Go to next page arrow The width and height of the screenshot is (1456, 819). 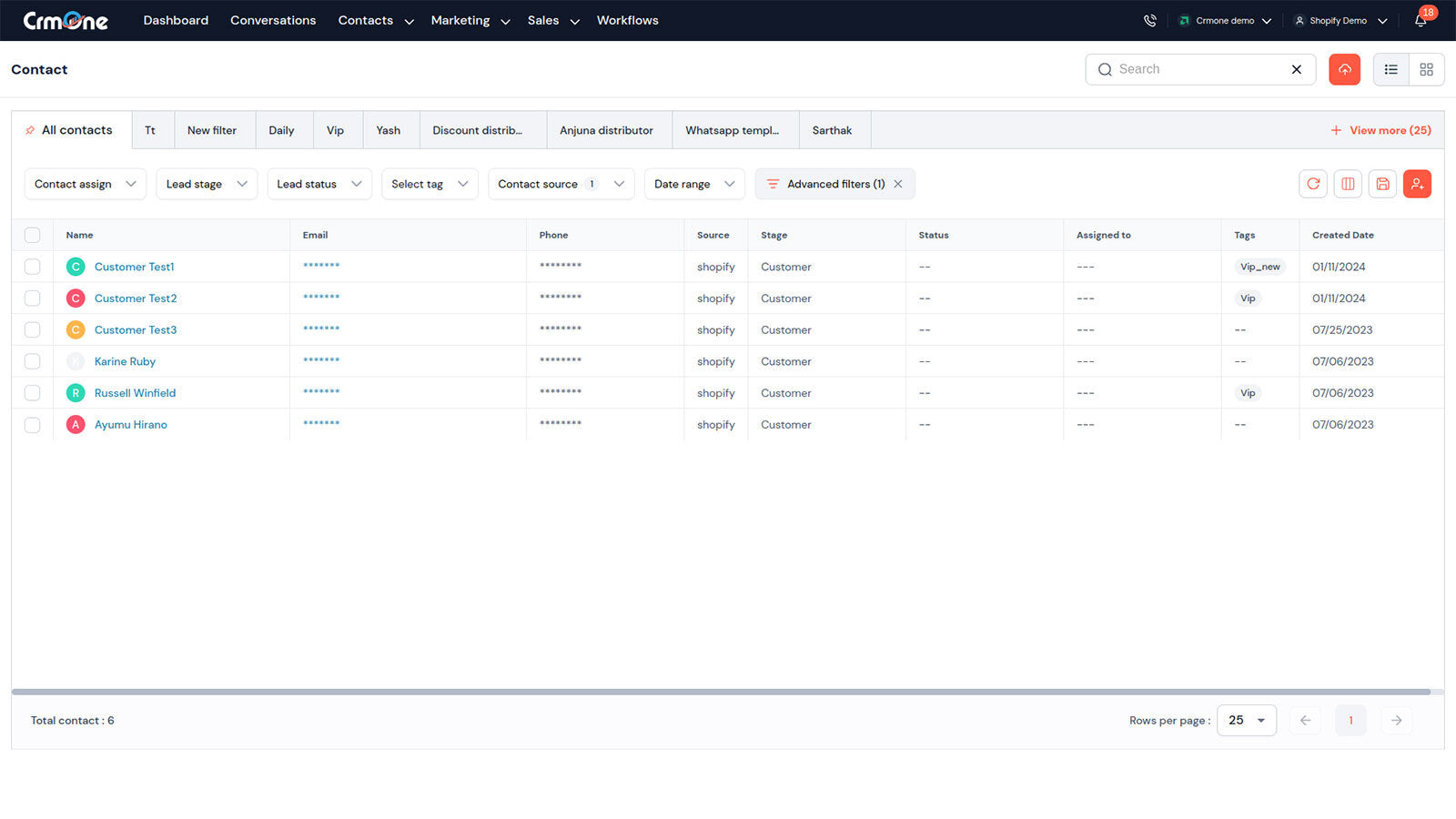pos(1396,720)
